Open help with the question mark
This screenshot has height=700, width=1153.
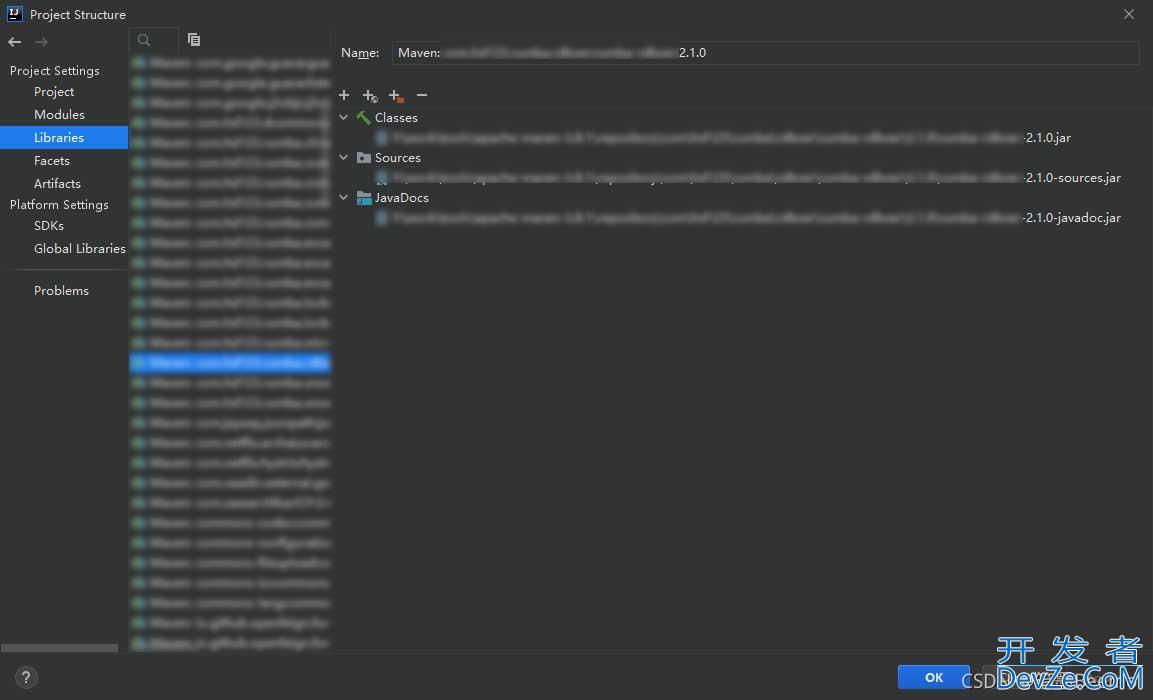pos(26,677)
